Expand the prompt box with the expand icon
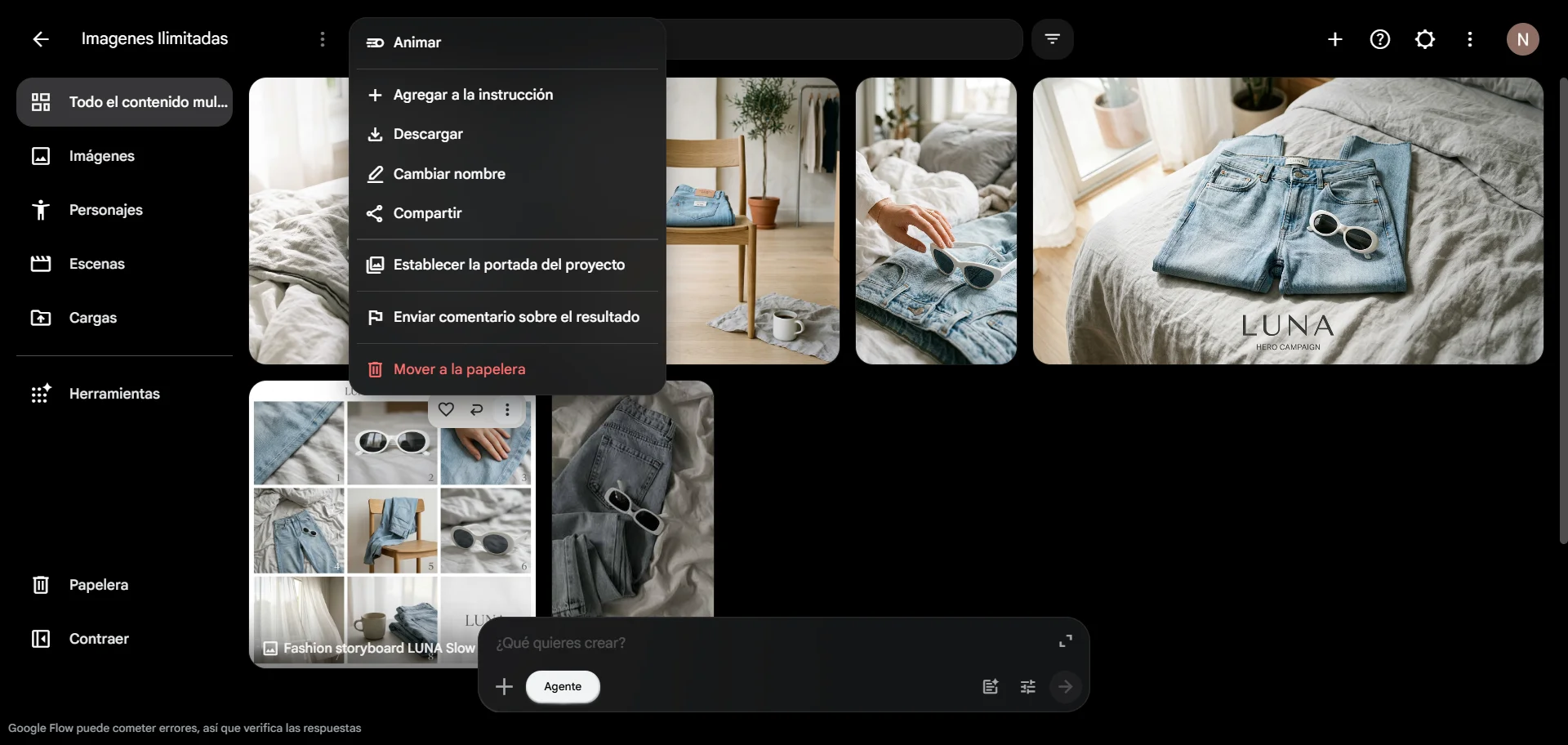 (1066, 641)
